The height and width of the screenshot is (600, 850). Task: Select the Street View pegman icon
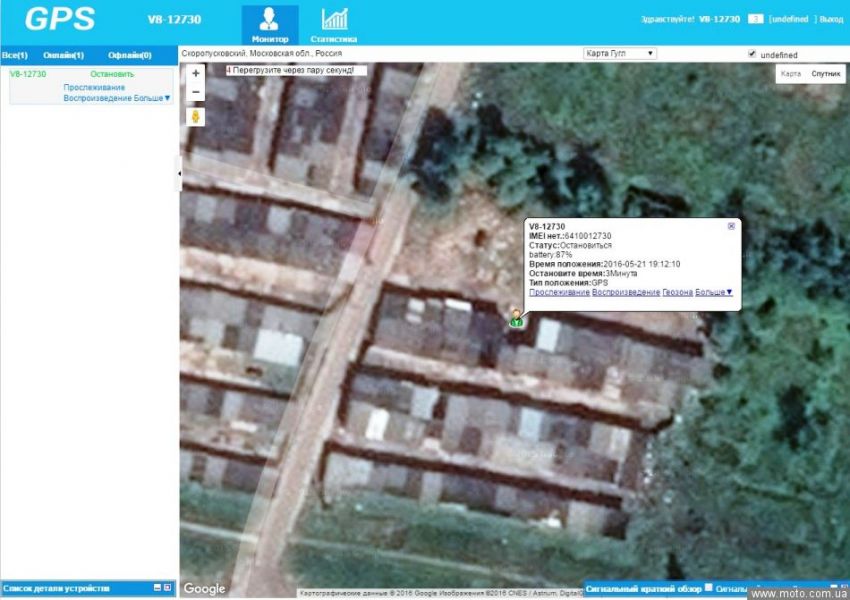point(196,117)
